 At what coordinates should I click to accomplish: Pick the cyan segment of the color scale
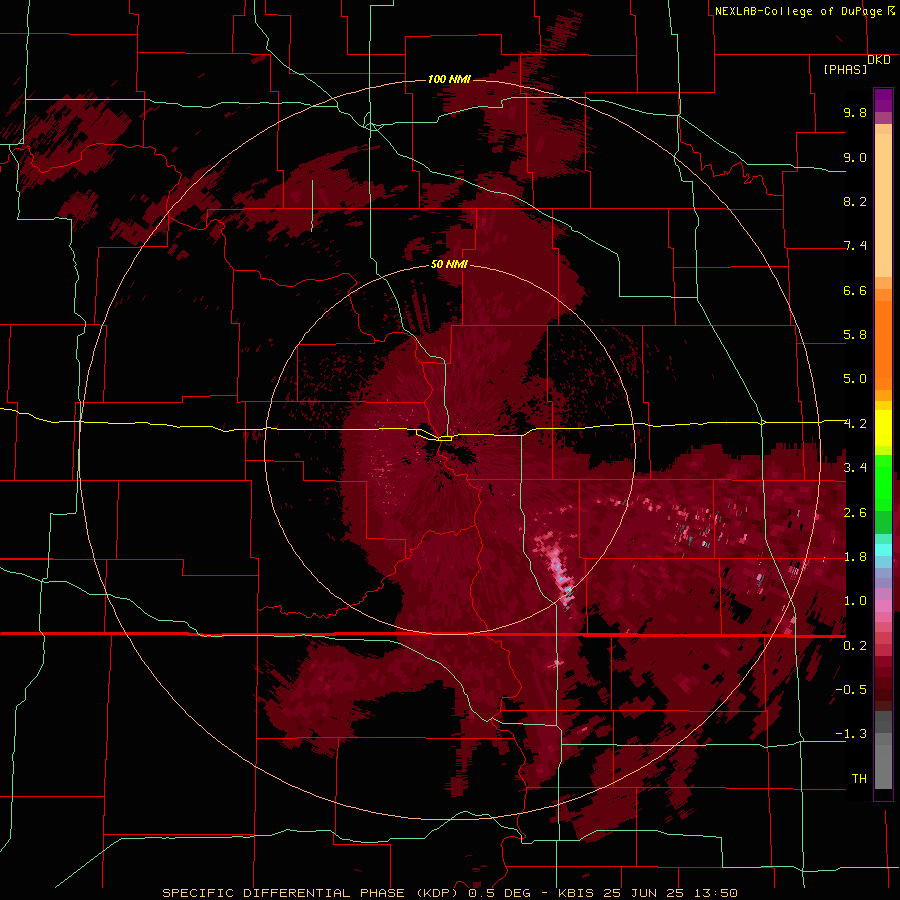[883, 550]
